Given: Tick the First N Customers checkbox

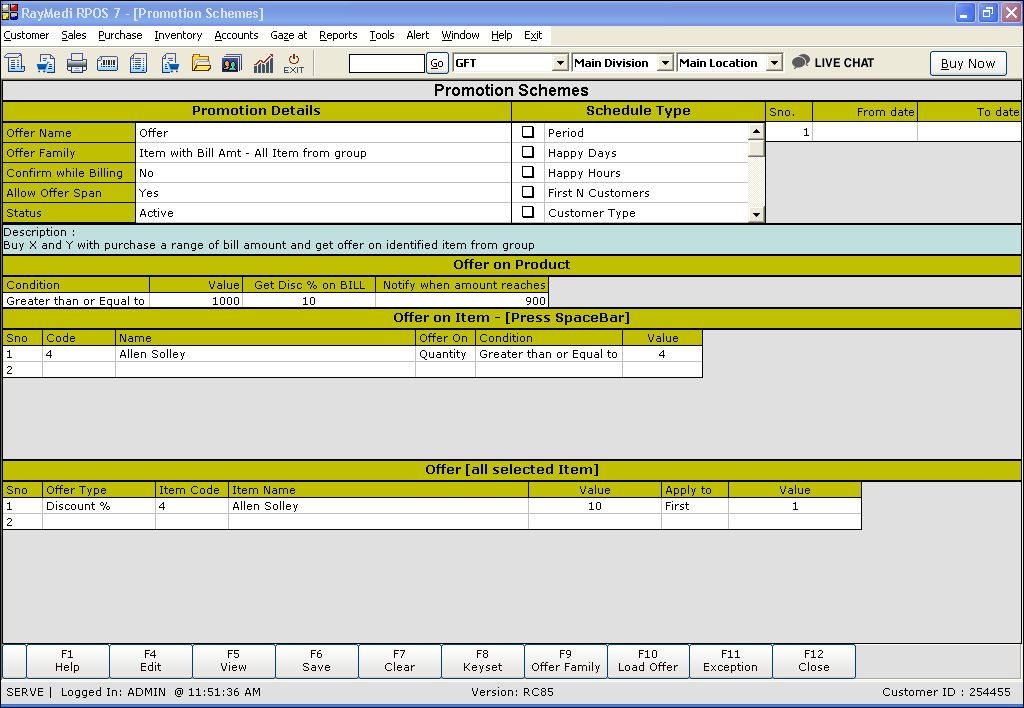Looking at the screenshot, I should (528, 192).
